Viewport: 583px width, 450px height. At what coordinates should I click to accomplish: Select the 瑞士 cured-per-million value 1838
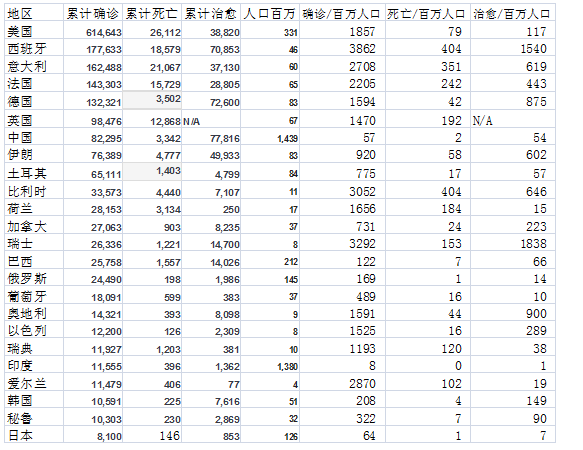(x=513, y=242)
